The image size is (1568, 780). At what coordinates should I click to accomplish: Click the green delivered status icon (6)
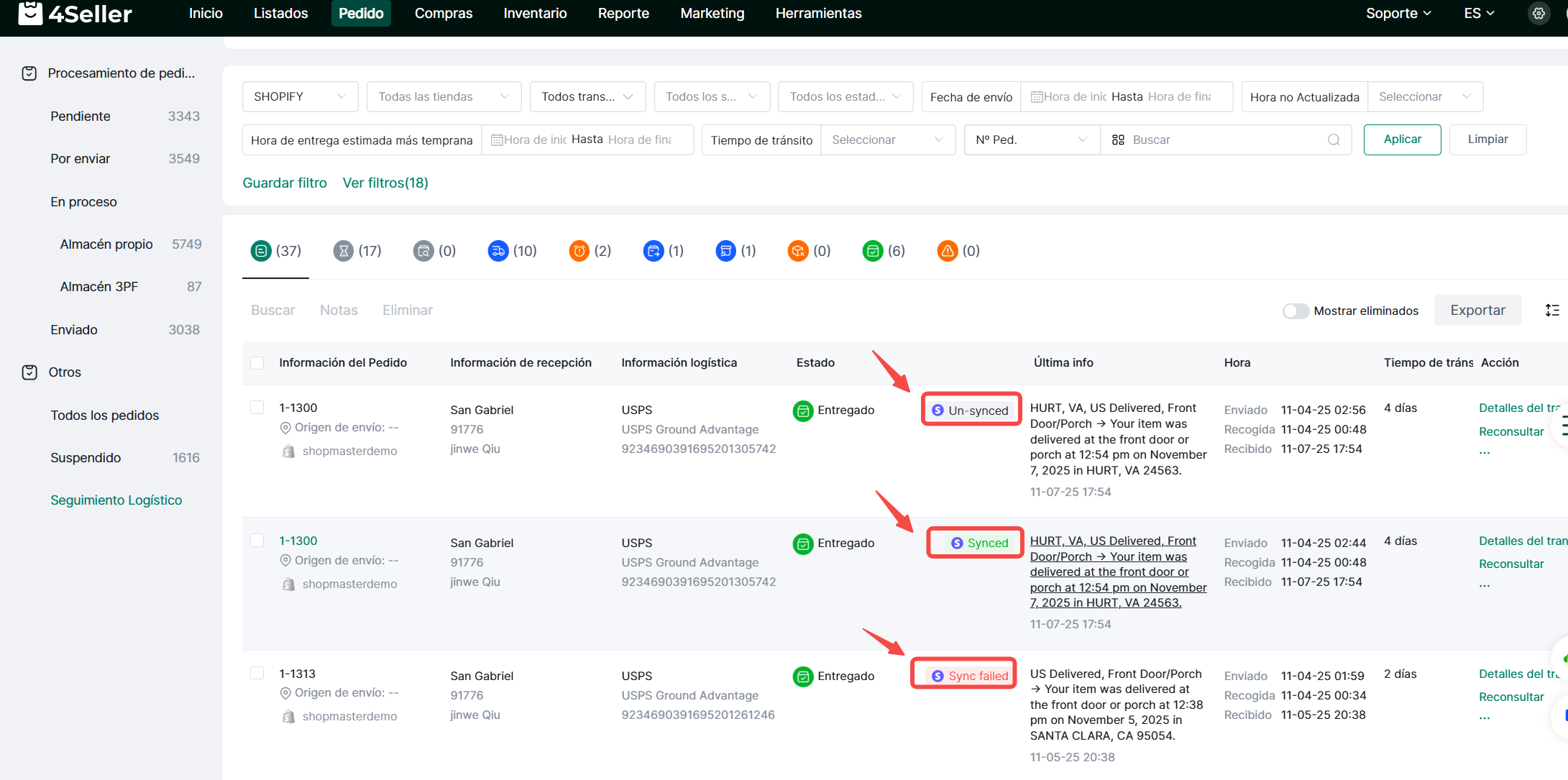pyautogui.click(x=872, y=251)
